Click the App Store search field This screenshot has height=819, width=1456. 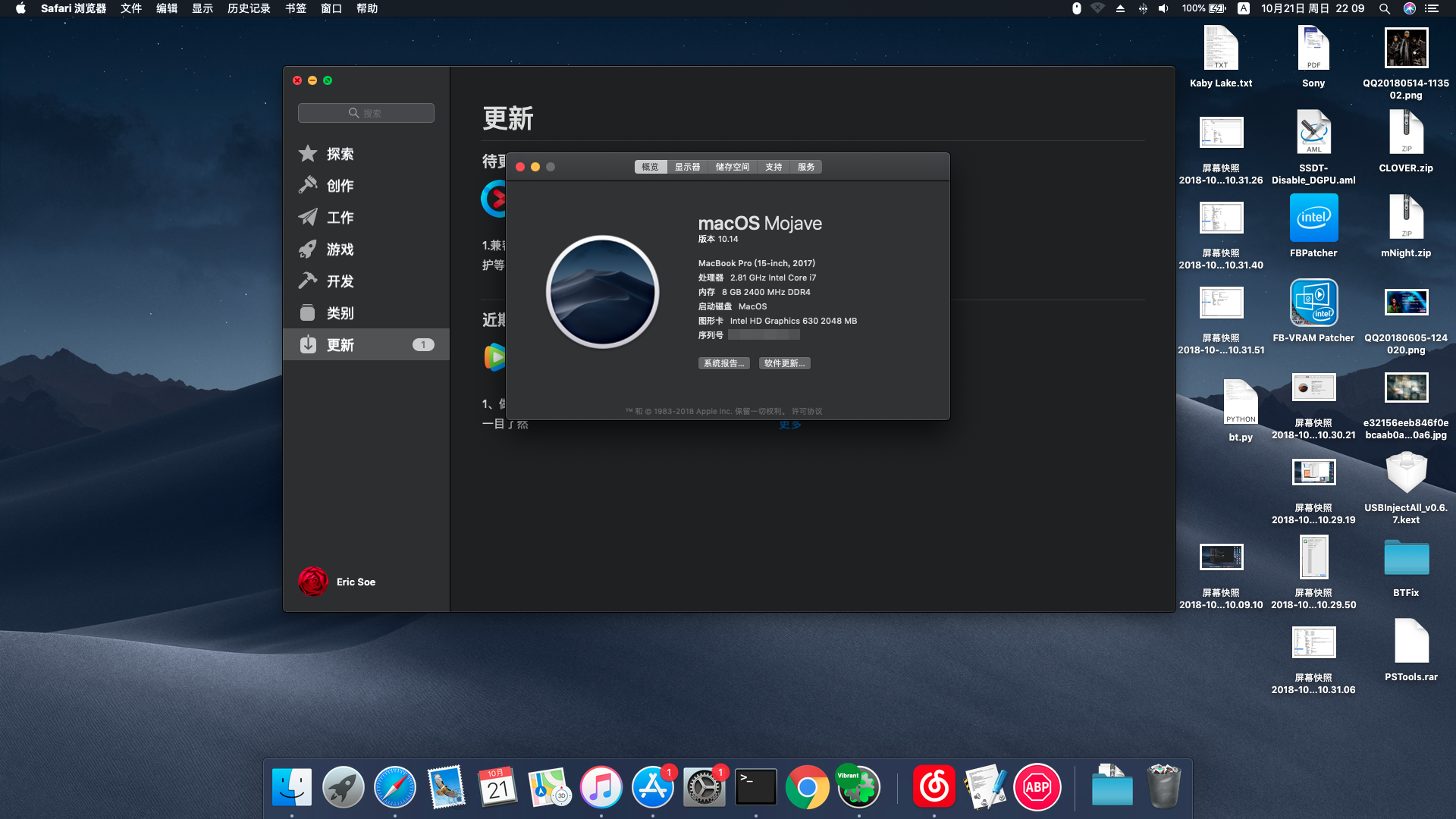(x=366, y=113)
